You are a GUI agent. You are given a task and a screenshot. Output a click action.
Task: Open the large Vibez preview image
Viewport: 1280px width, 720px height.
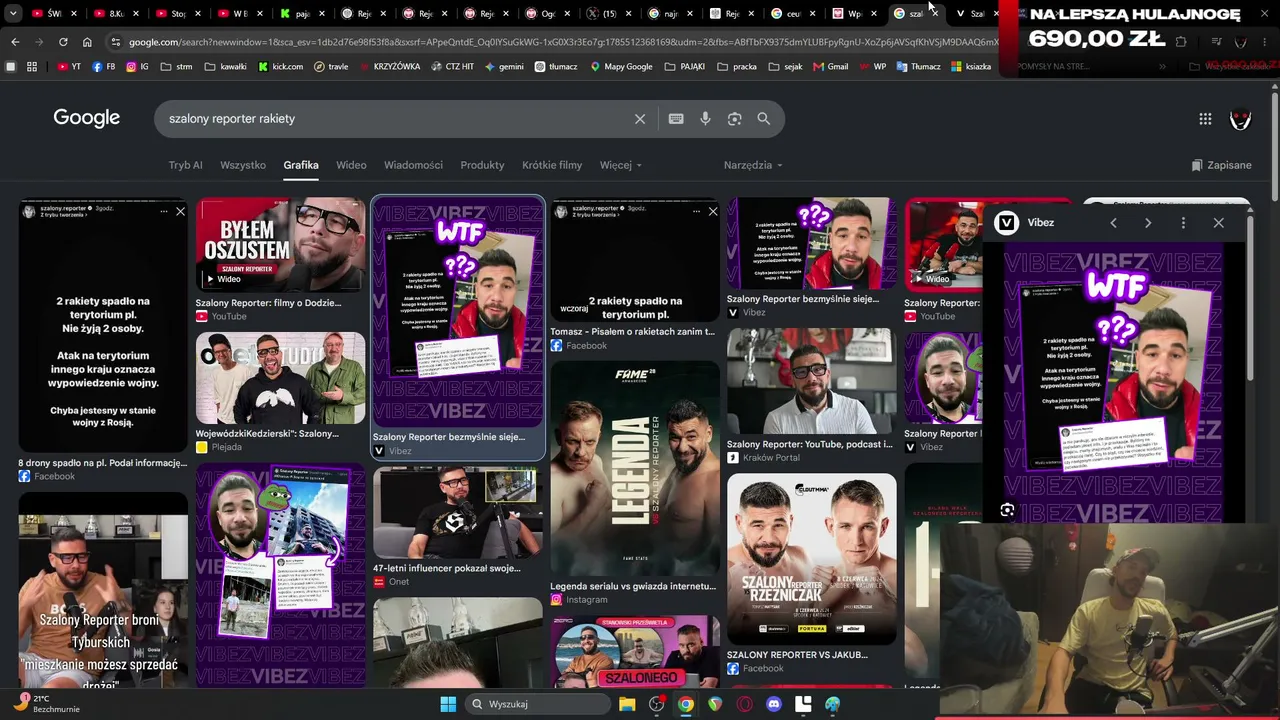[1114, 382]
